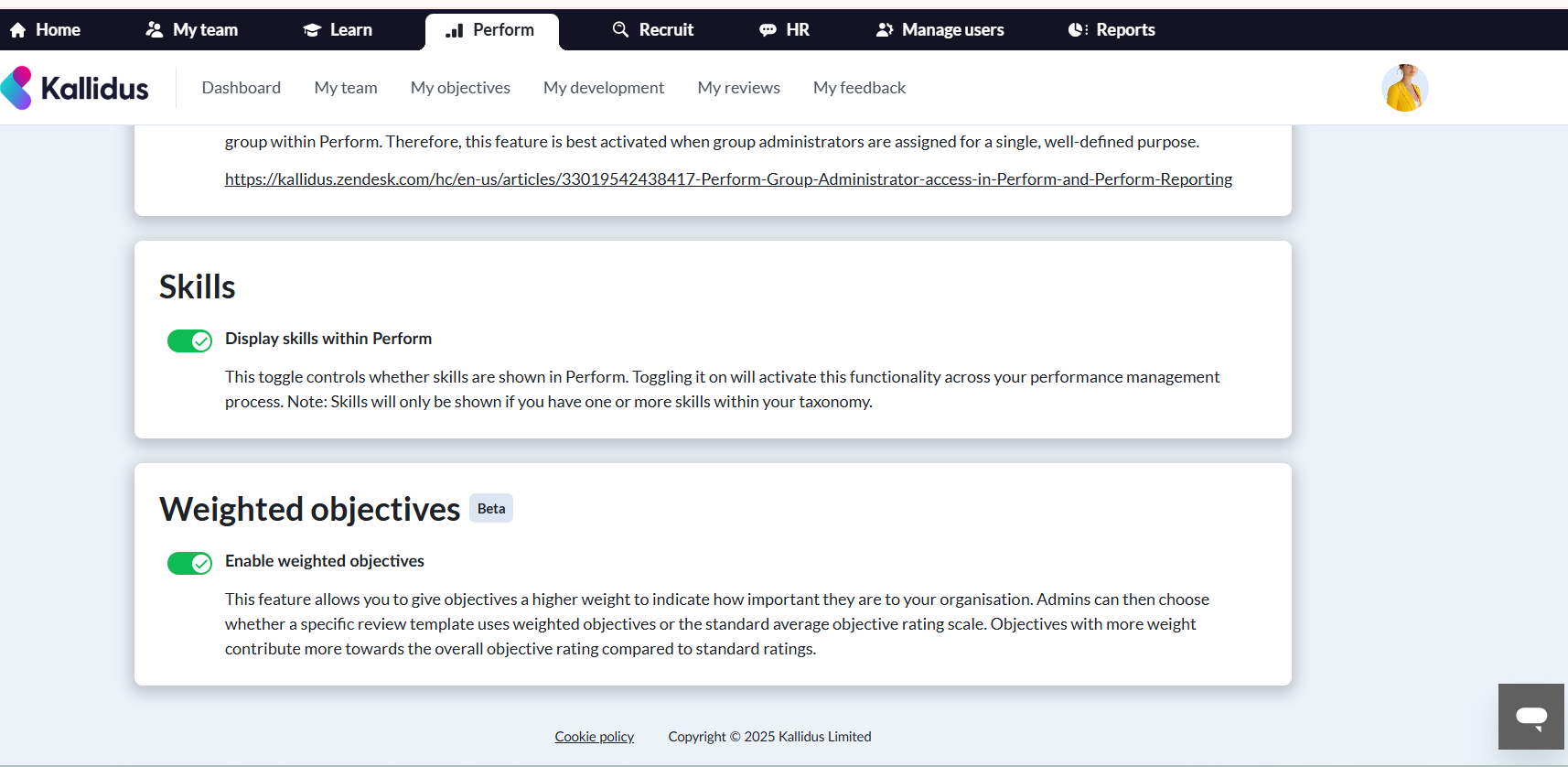
Task: Click the Home house icon
Action: (x=17, y=30)
